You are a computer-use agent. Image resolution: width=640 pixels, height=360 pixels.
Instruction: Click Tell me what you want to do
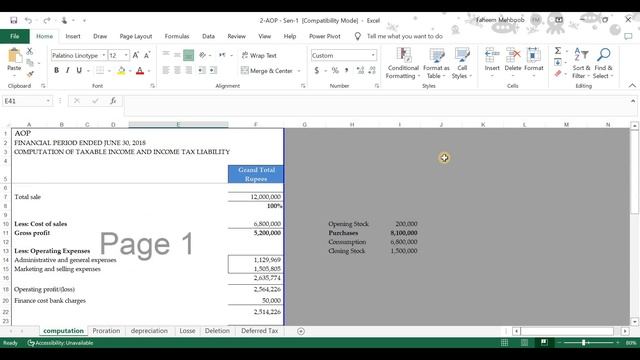404,36
